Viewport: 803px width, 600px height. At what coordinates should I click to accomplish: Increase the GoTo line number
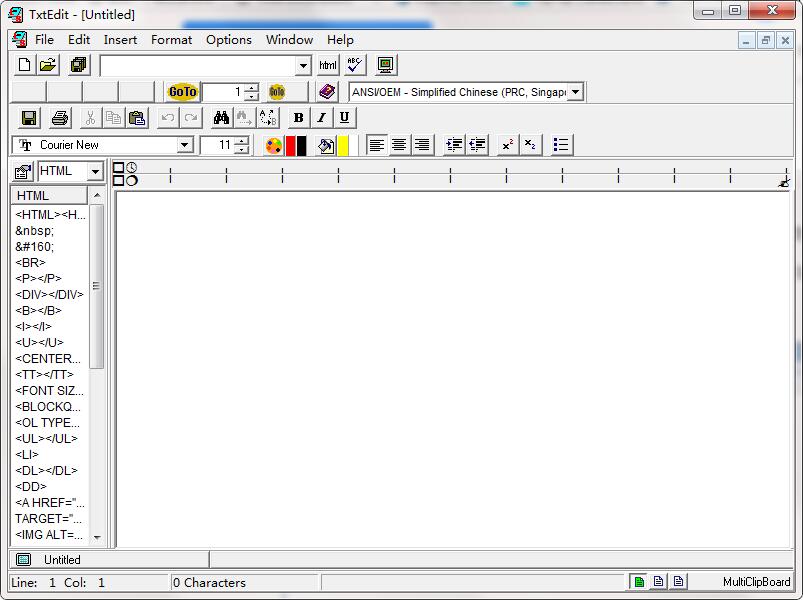pos(251,88)
